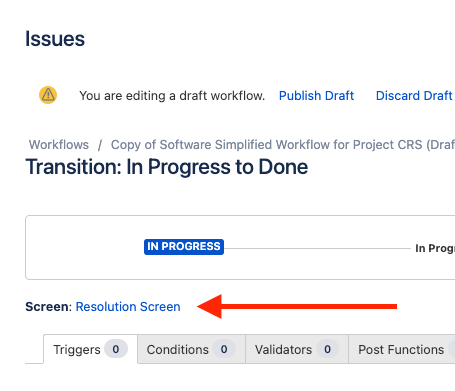The image size is (455, 391).
Task: Select the blue IN PROGRESS status lozenge
Action: [184, 247]
